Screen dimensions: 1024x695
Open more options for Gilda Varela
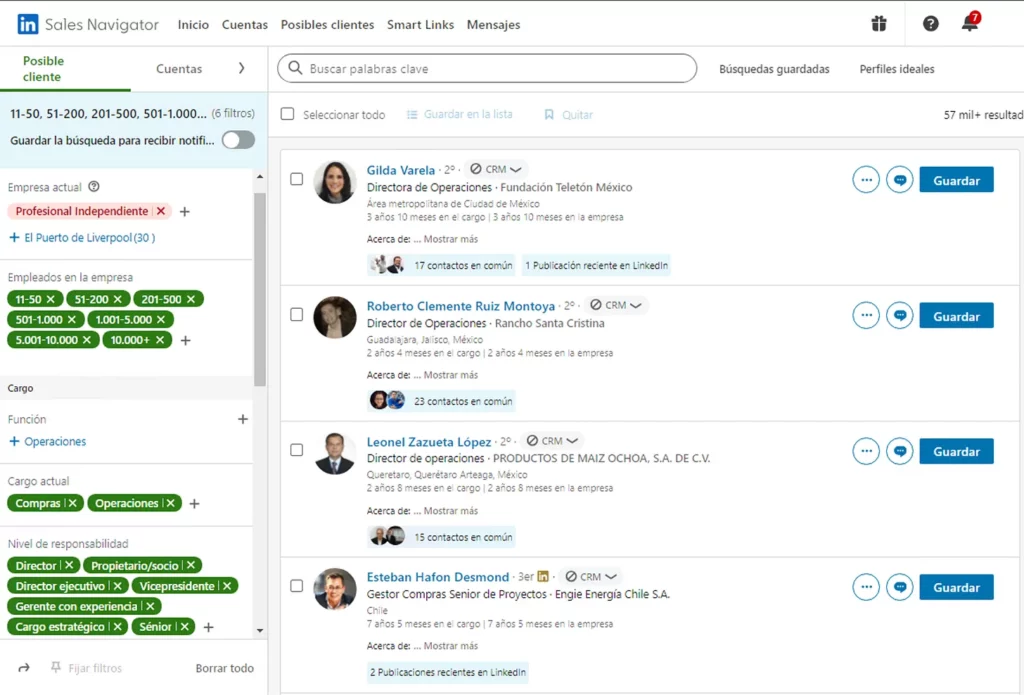tap(866, 180)
